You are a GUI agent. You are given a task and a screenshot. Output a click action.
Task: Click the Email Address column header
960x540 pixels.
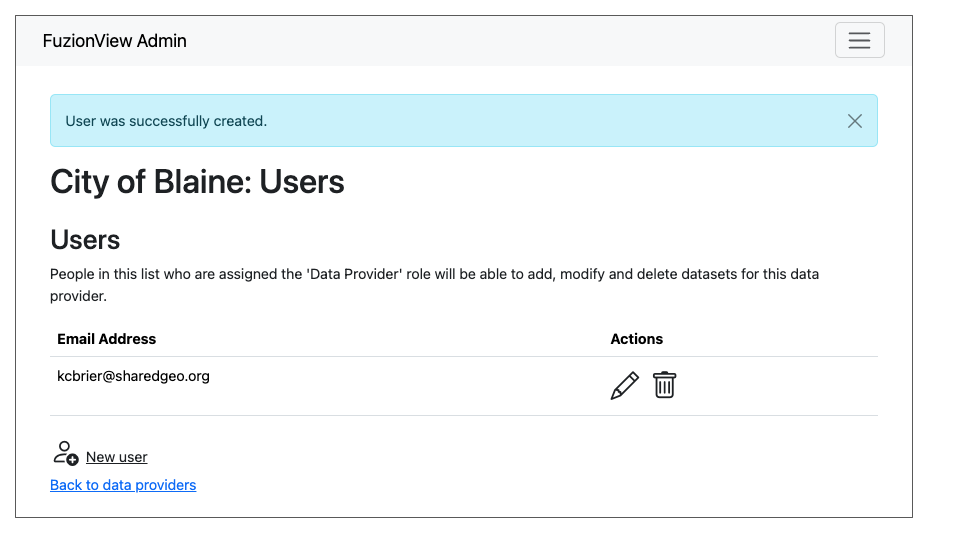[107, 339]
